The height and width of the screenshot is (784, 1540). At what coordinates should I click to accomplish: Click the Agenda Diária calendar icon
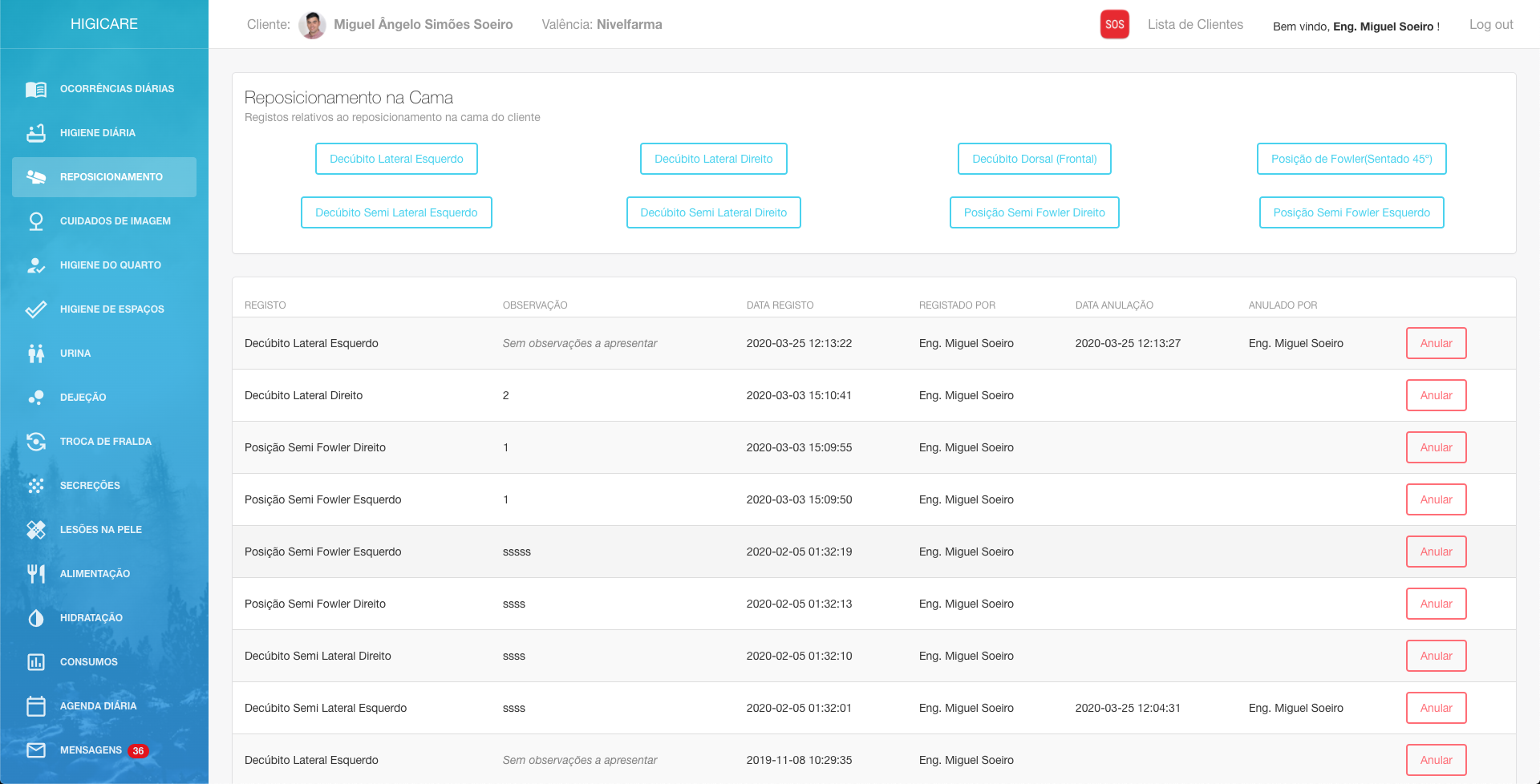pos(36,706)
